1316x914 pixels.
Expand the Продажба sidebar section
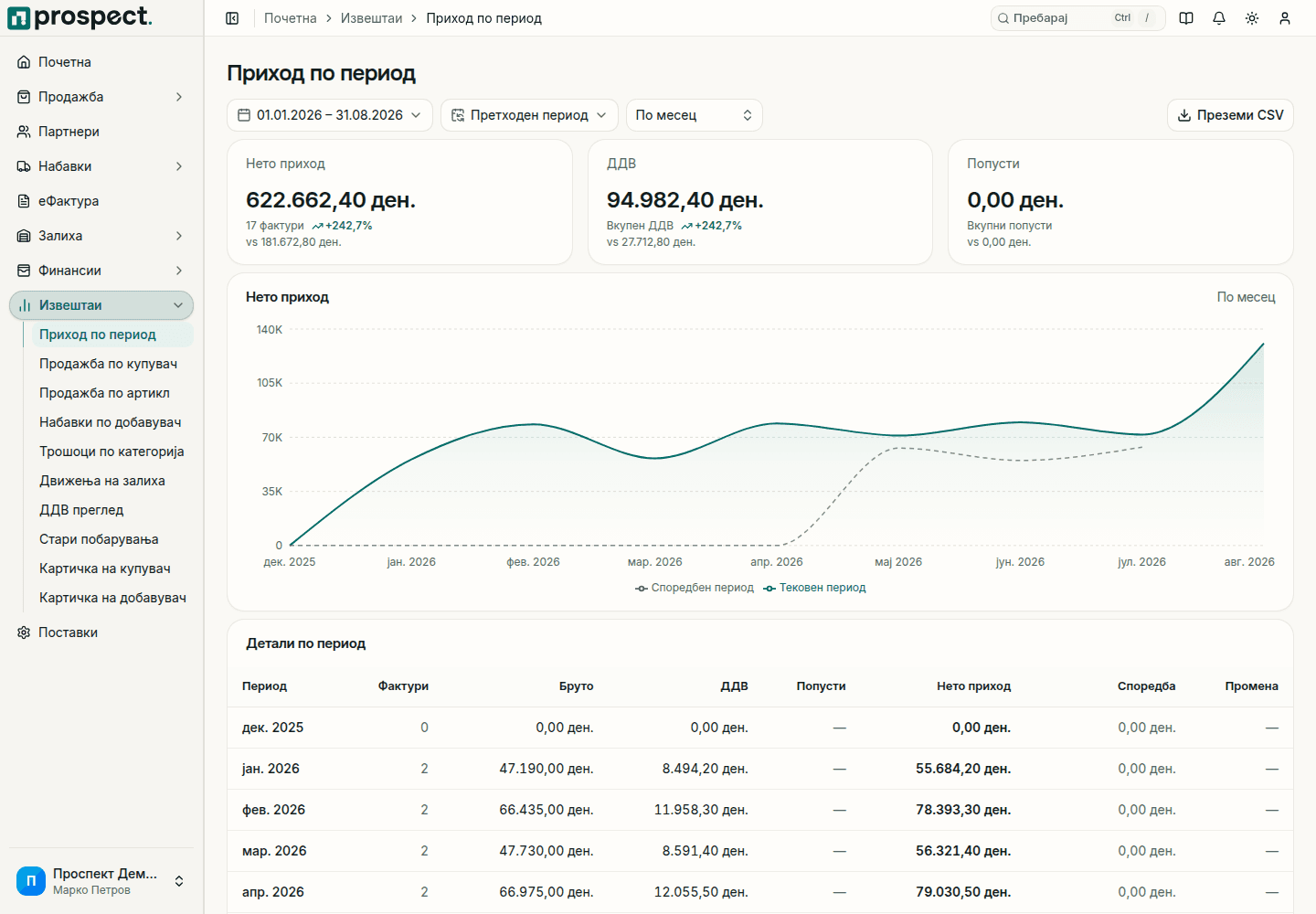[101, 97]
